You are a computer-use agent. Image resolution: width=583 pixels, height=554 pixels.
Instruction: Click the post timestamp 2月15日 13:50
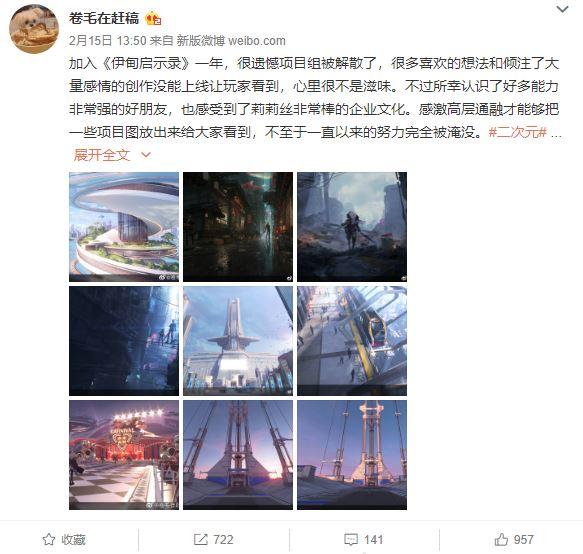point(108,41)
